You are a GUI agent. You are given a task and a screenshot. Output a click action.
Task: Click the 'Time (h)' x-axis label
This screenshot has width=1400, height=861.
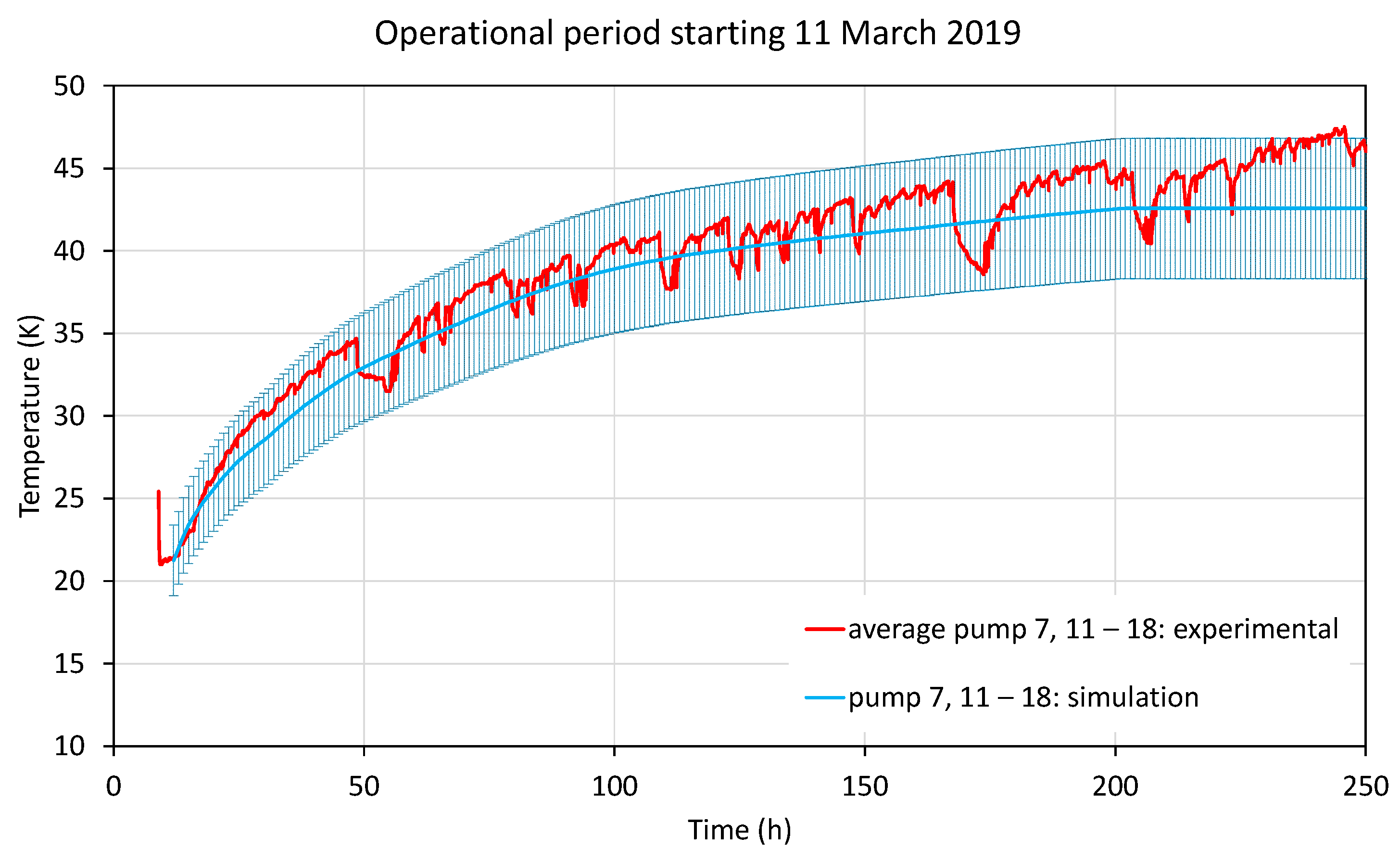click(x=739, y=830)
